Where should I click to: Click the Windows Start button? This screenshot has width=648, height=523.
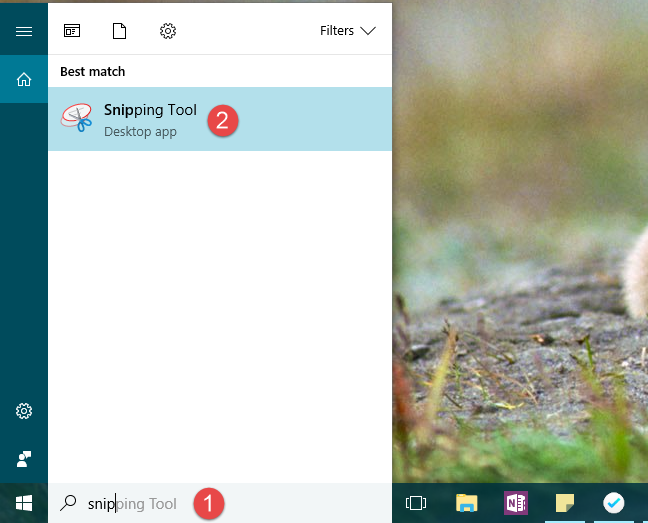point(24,503)
